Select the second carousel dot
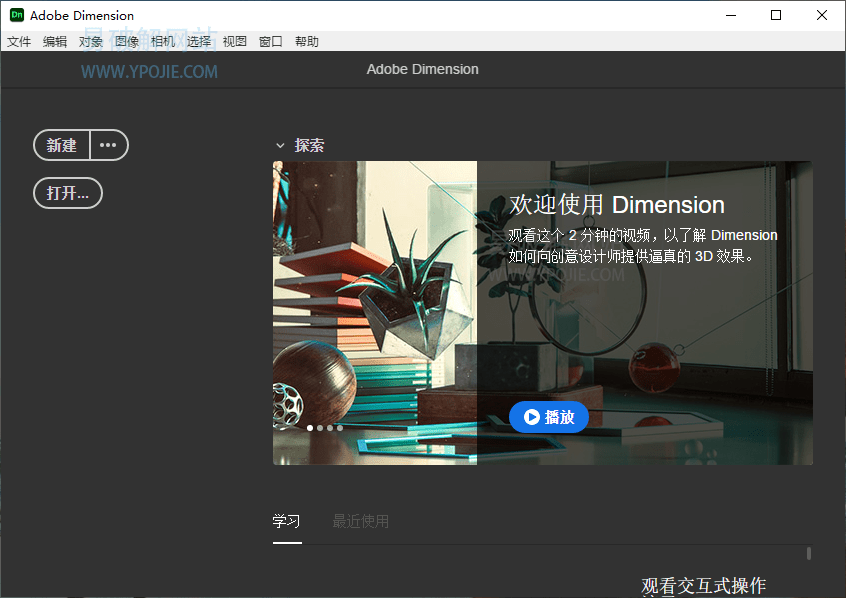The width and height of the screenshot is (846, 598). pos(320,428)
